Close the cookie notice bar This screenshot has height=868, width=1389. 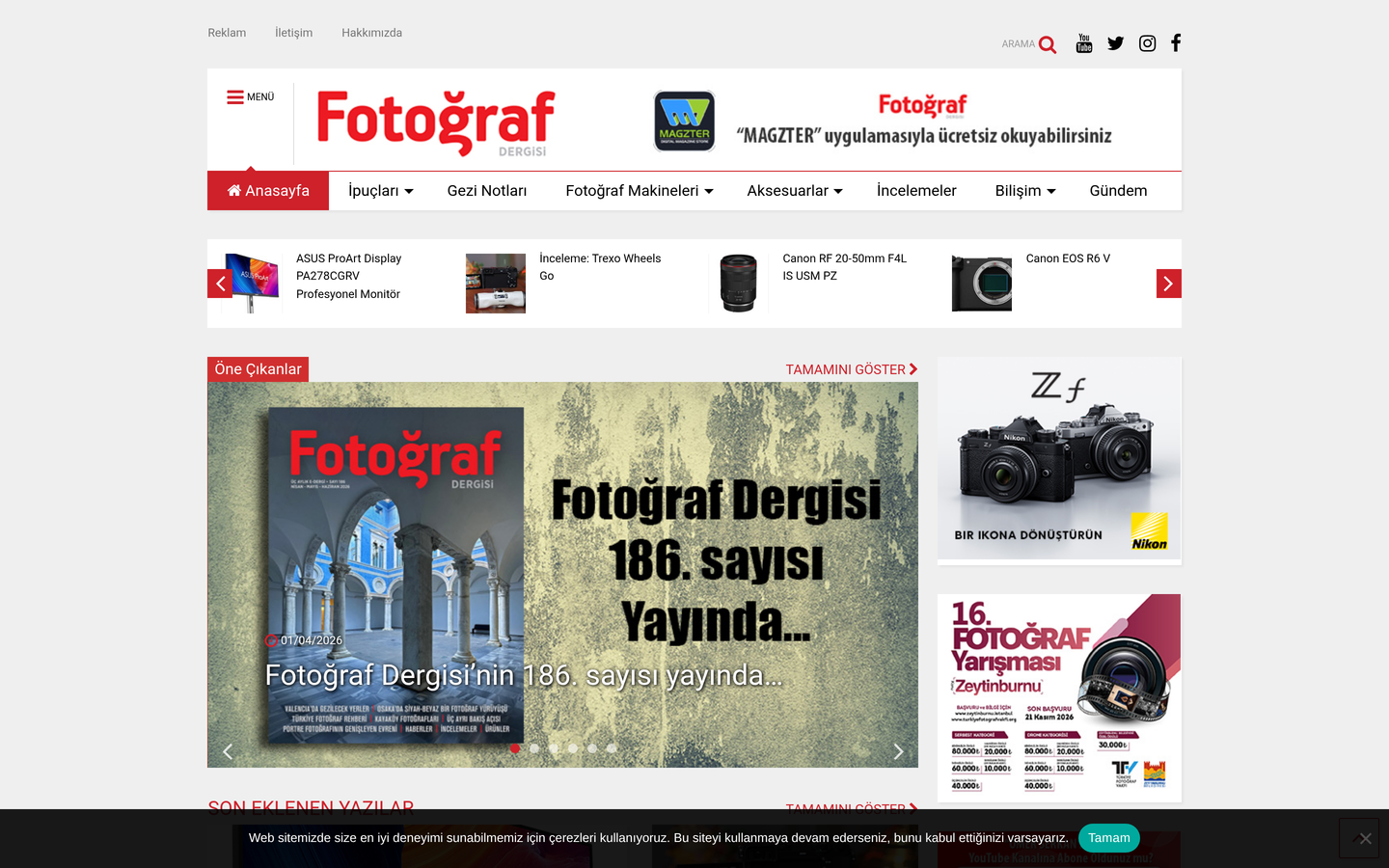pos(1365,838)
